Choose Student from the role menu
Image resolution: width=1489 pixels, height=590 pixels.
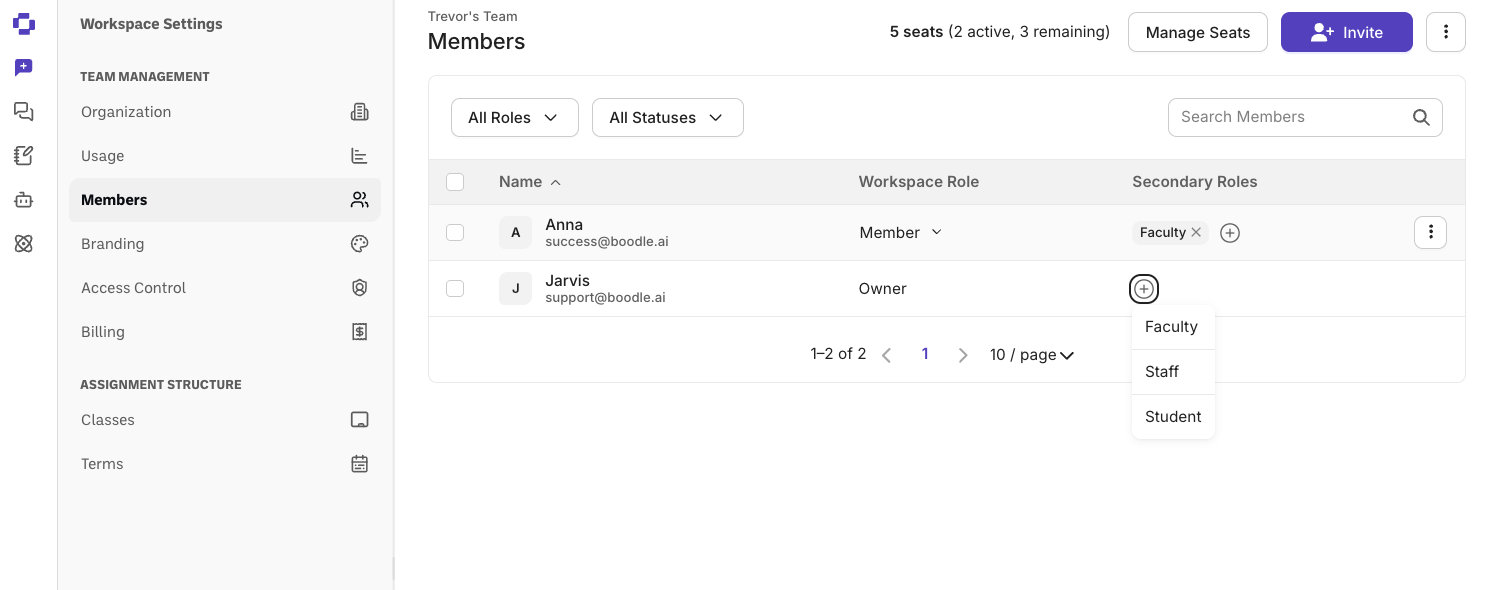[1173, 417]
